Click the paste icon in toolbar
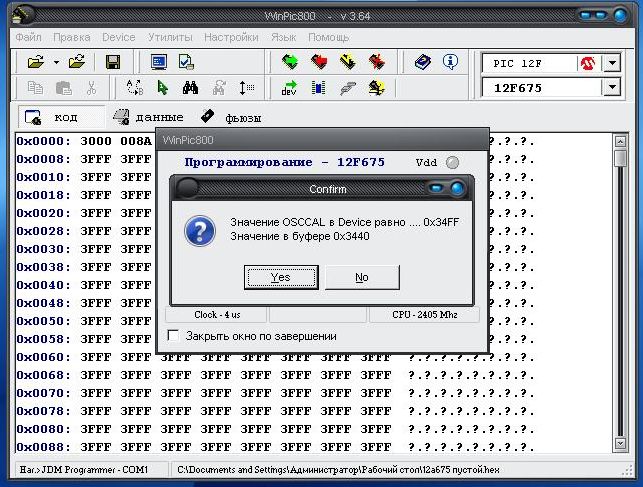The width and height of the screenshot is (643, 487). [64, 88]
